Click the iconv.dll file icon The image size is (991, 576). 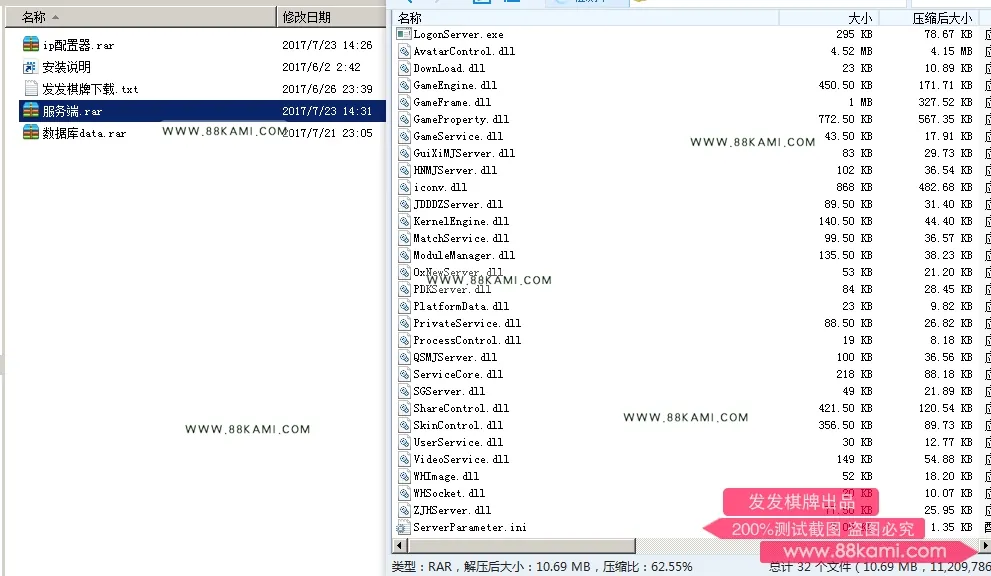tap(403, 187)
